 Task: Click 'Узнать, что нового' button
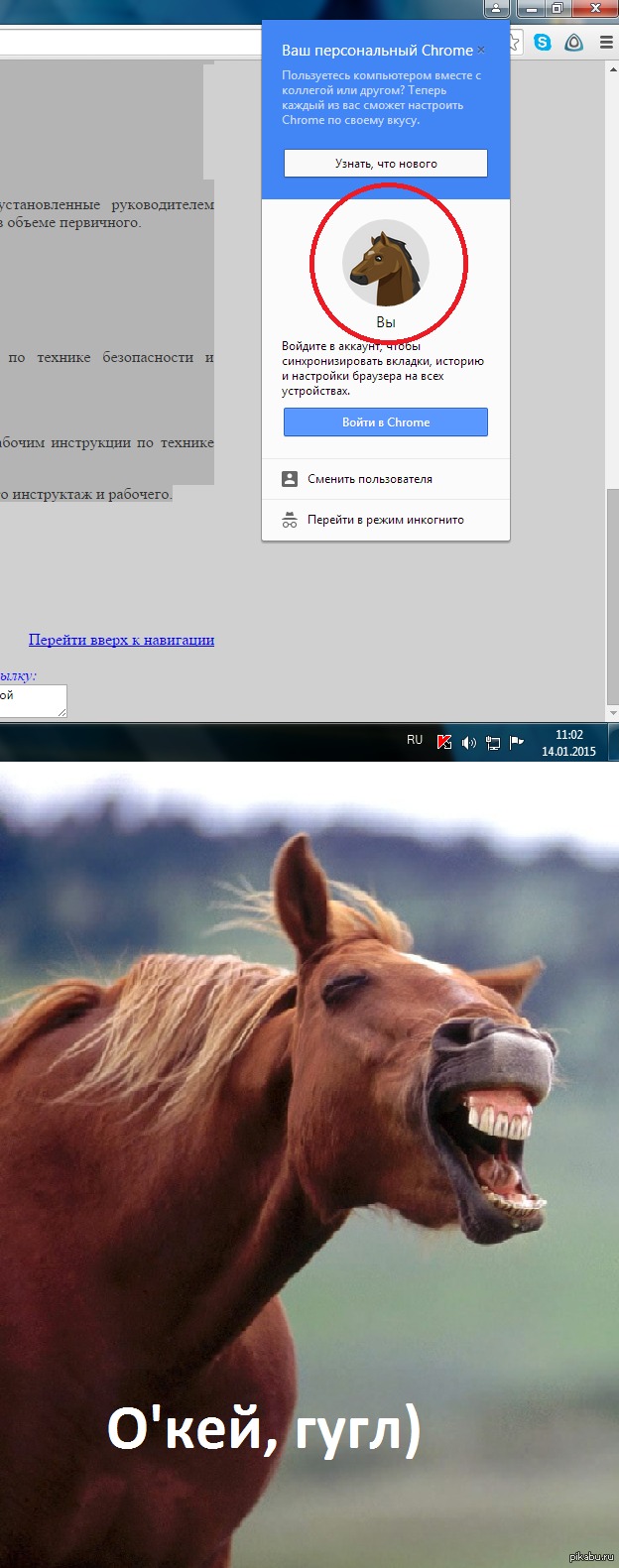386,164
